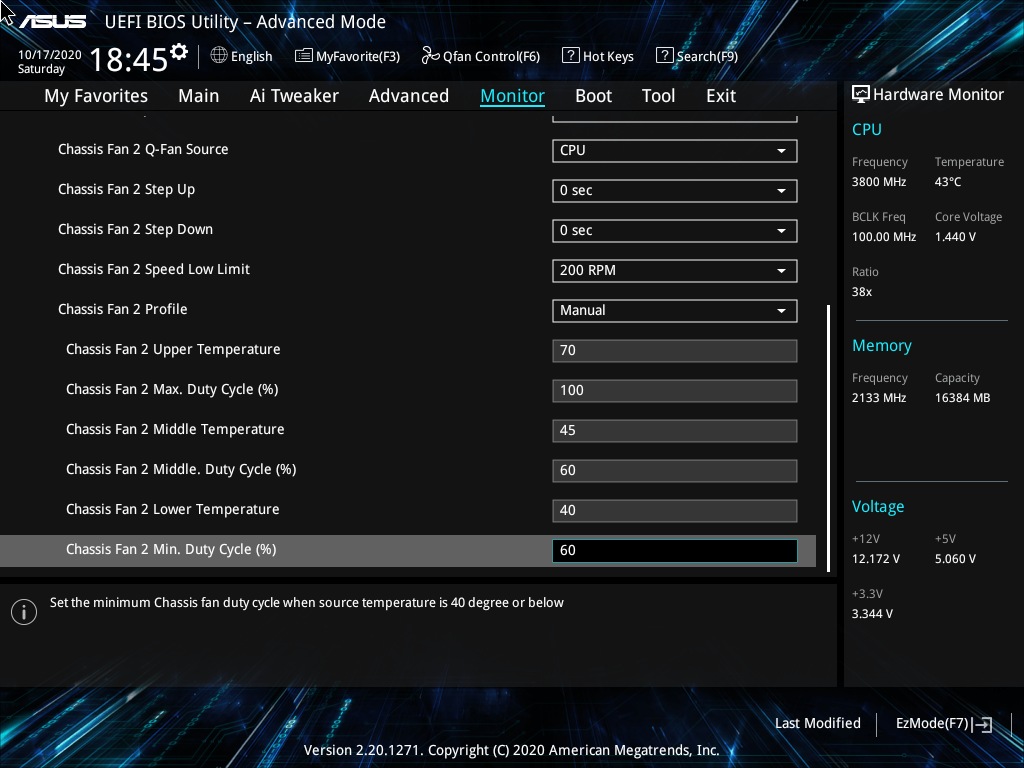The width and height of the screenshot is (1024, 768).
Task: Expand Chassis Fan 2 Speed Low Limit dropdown
Action: [x=675, y=270]
